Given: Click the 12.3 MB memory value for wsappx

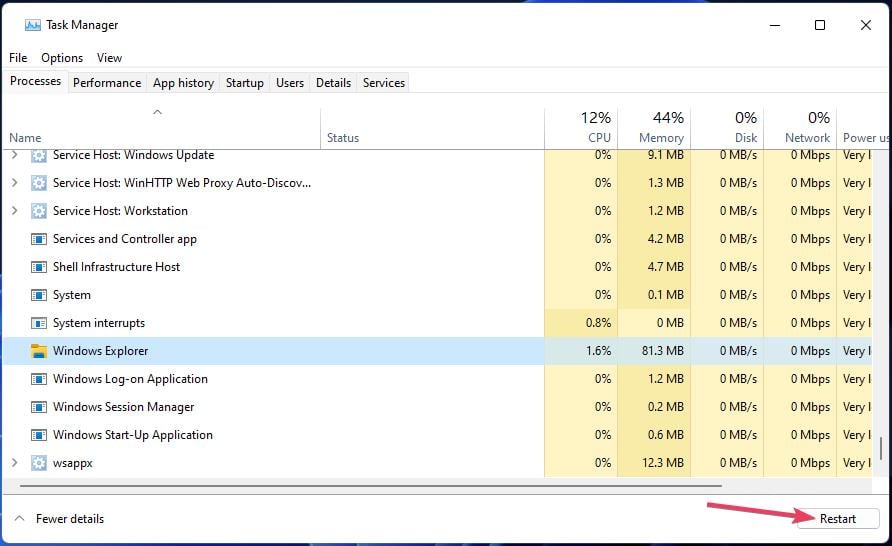Looking at the screenshot, I should pyautogui.click(x=663, y=463).
